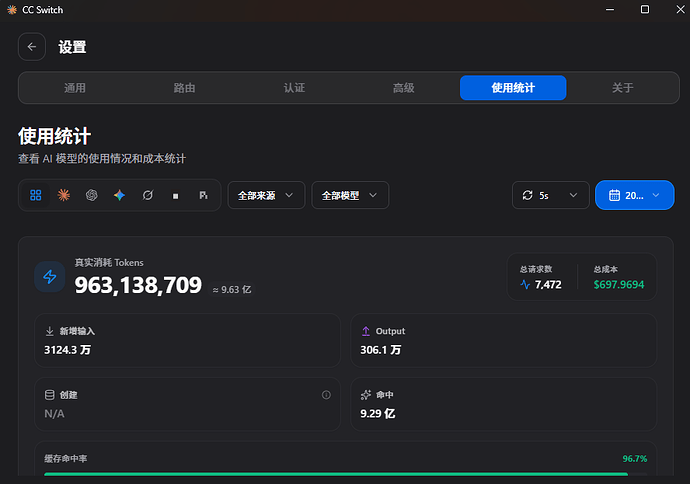Click the 306.1 万 output value
Viewport: 690px width, 484px height.
pos(381,350)
